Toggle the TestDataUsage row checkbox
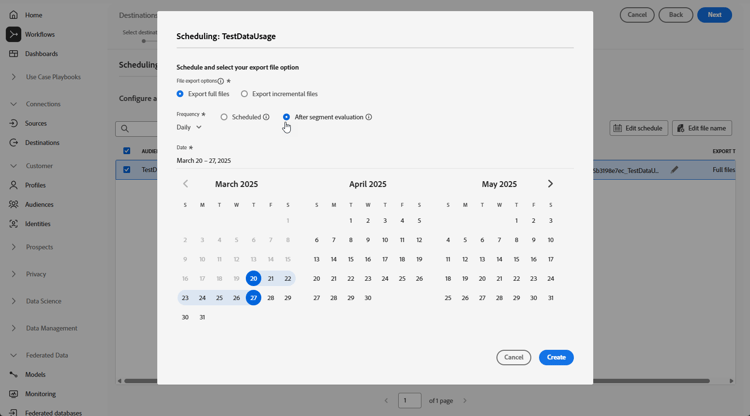750x416 pixels. (127, 170)
